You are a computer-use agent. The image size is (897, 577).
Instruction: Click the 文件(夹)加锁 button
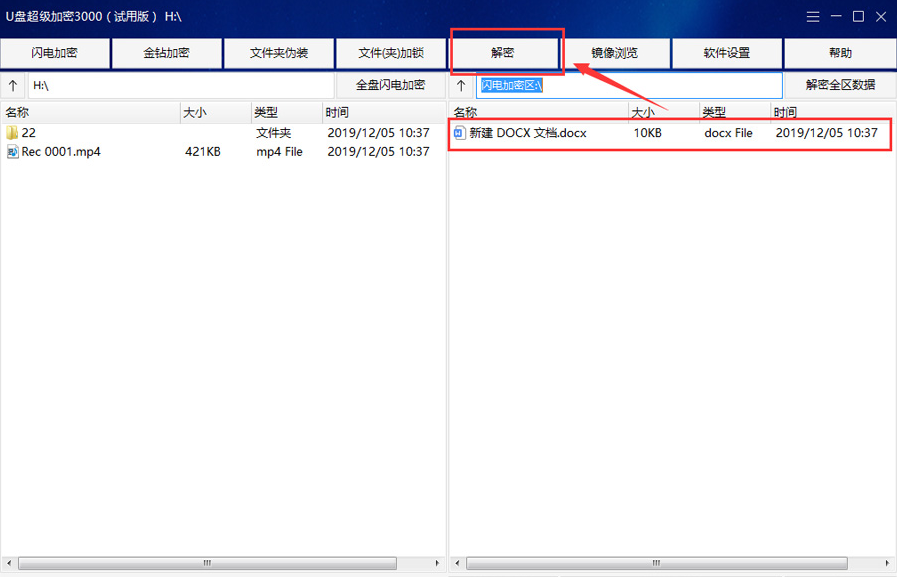click(x=391, y=53)
